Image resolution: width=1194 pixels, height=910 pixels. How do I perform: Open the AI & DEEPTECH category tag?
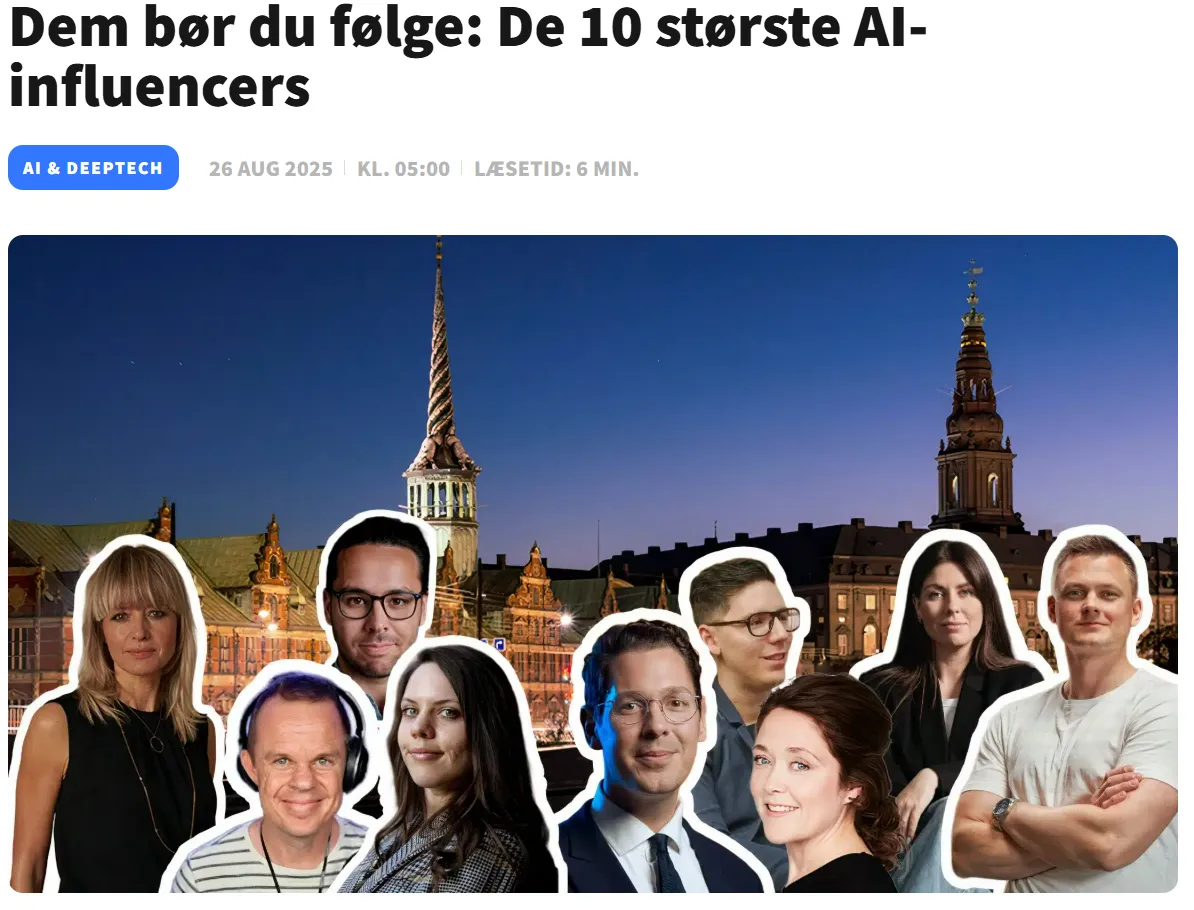[93, 168]
